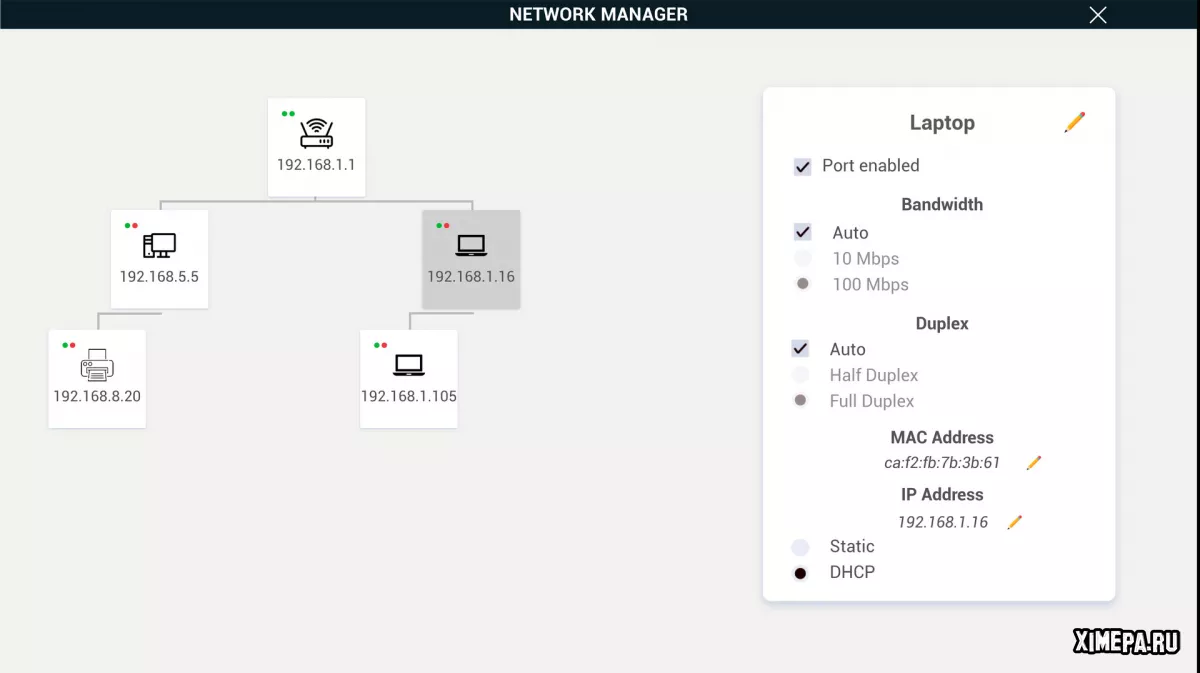Select the printer node 192.168.8.20
The height and width of the screenshot is (673, 1200).
[97, 378]
